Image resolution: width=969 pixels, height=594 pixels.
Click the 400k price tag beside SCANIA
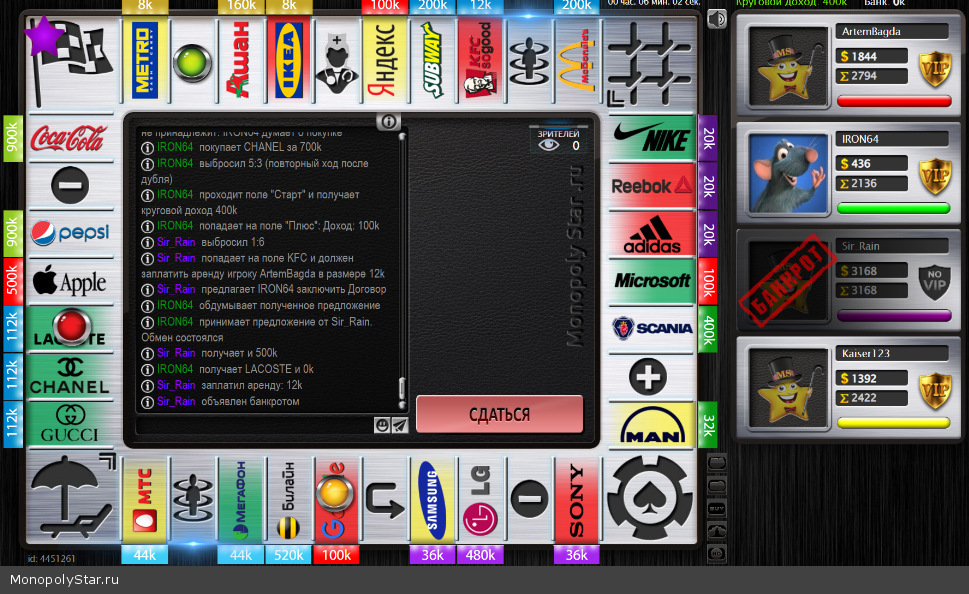pyautogui.click(x=708, y=329)
